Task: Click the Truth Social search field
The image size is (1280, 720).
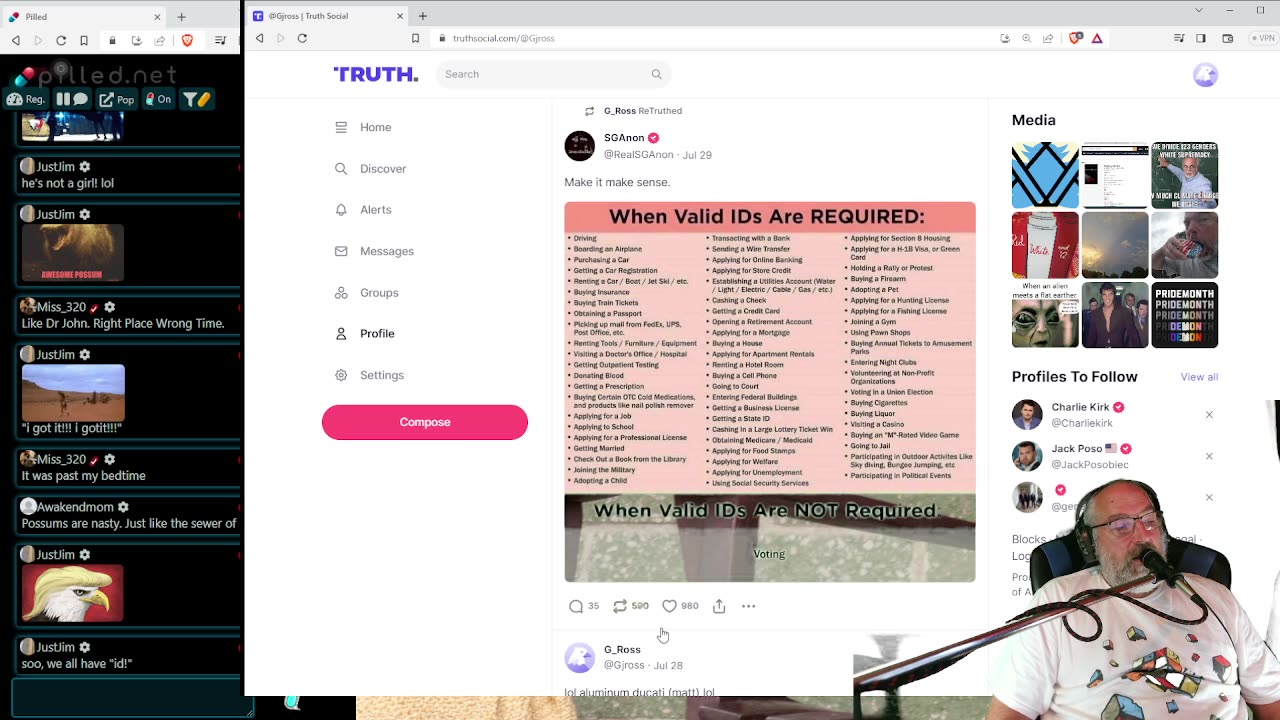Action: (553, 74)
